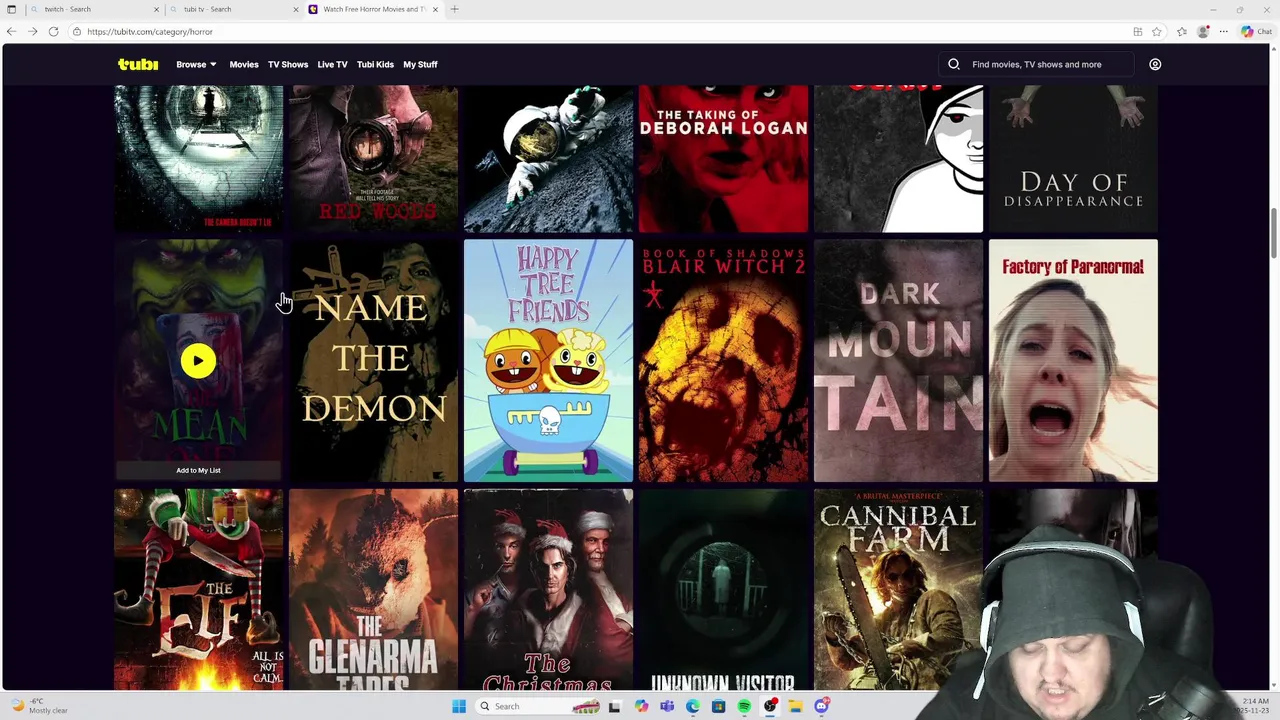Click 'Add to My List' under The Mean One
Image resolution: width=1280 pixels, height=720 pixels.
[x=198, y=470]
